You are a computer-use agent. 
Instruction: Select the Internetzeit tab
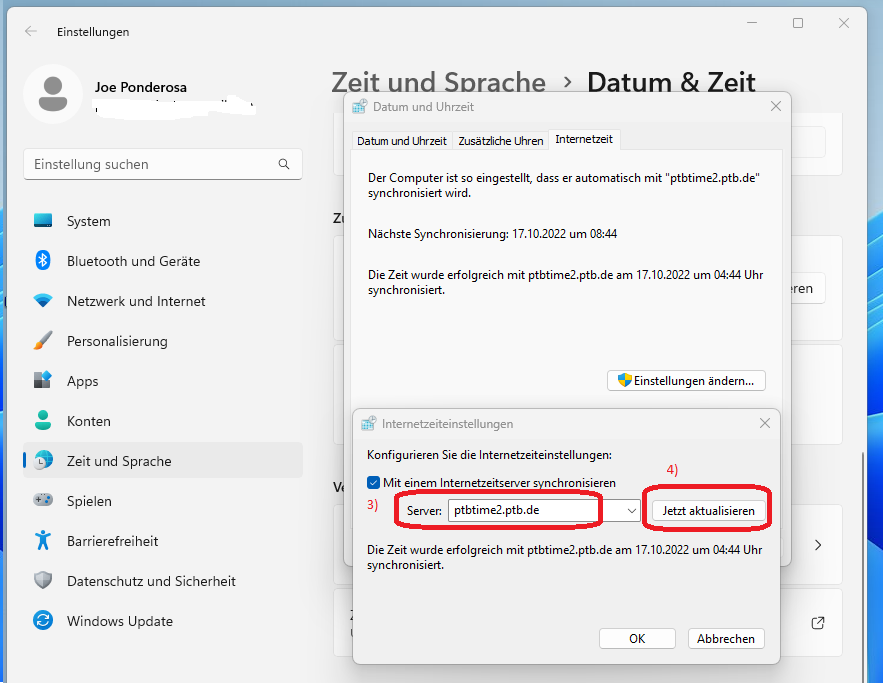(584, 139)
